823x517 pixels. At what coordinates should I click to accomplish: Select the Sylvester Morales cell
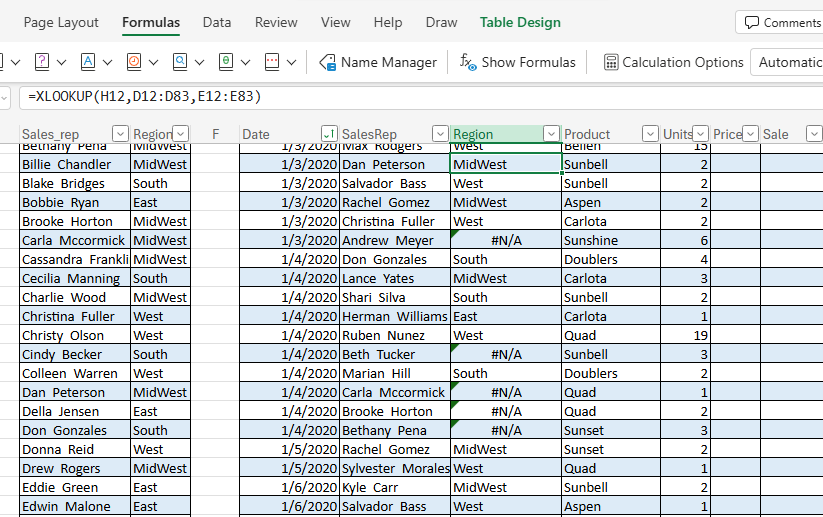click(395, 468)
